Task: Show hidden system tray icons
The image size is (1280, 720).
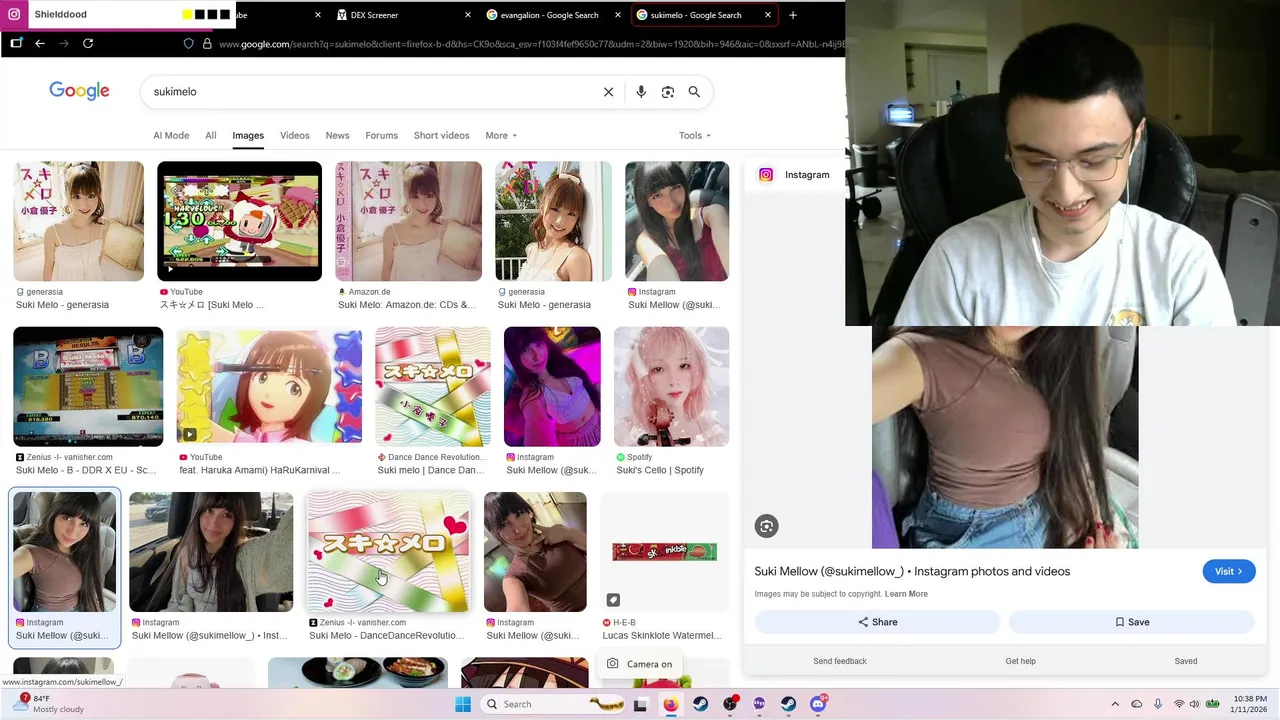Action: coord(1115,704)
